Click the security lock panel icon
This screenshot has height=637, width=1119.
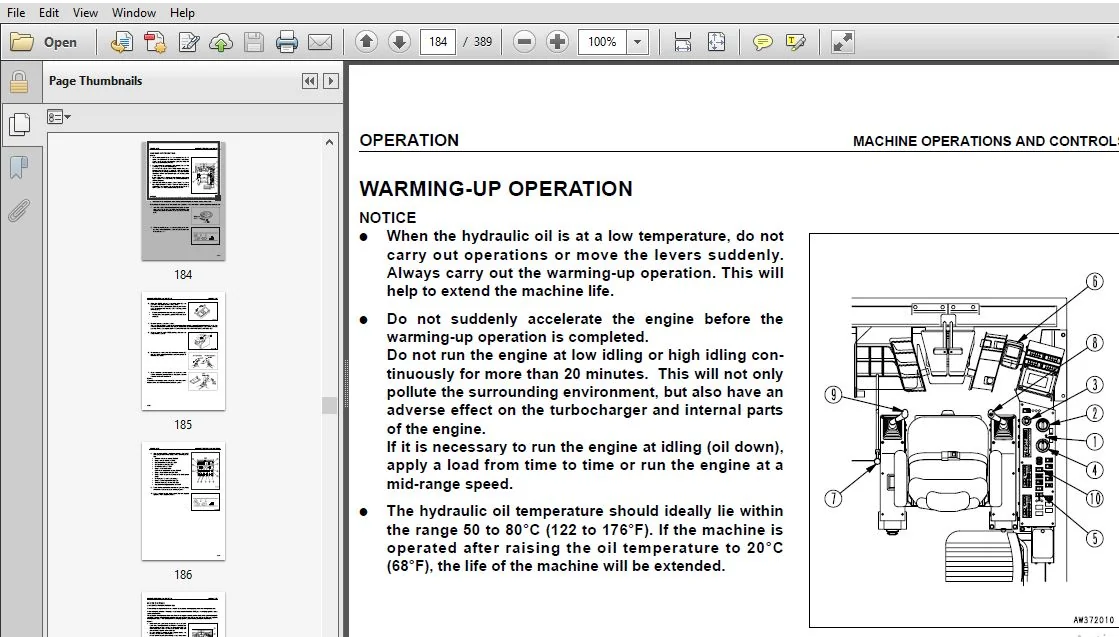[x=19, y=82]
